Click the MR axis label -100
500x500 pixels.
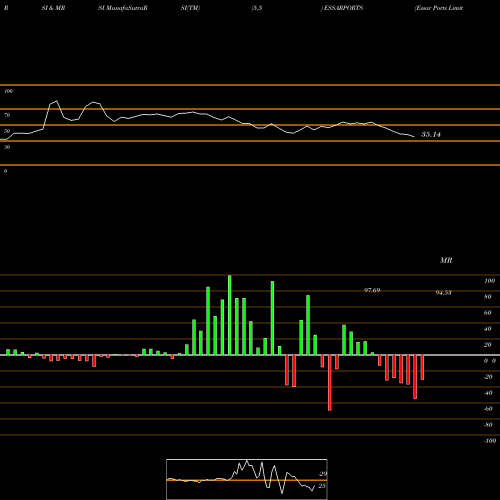click(490, 441)
